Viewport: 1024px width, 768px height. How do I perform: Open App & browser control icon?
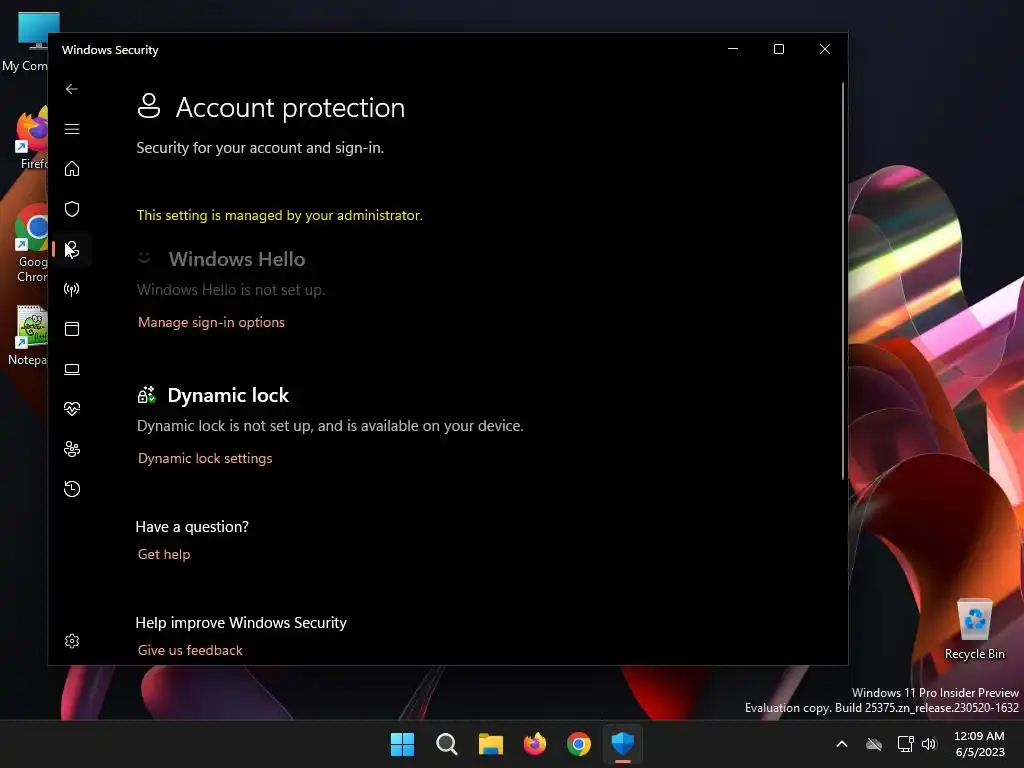coord(72,329)
